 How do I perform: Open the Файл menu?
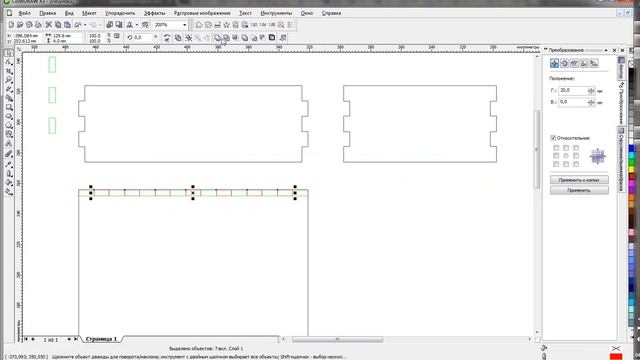click(25, 13)
